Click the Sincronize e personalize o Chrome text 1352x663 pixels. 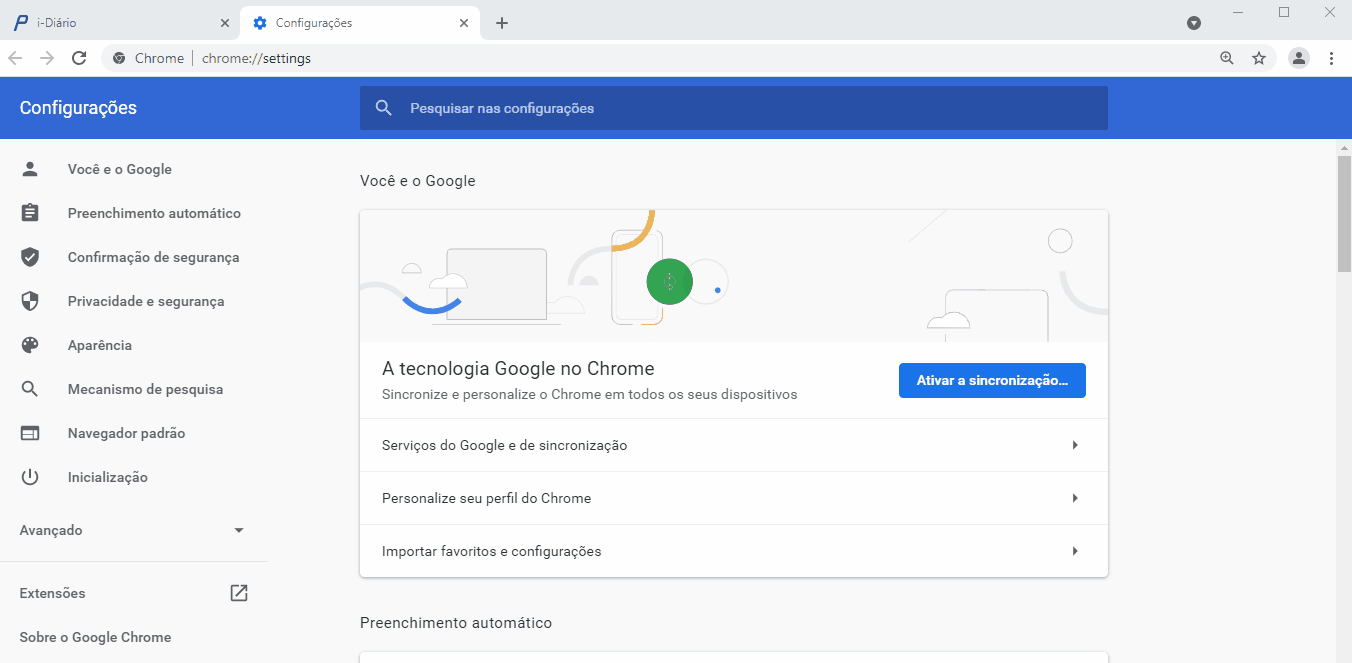(590, 394)
